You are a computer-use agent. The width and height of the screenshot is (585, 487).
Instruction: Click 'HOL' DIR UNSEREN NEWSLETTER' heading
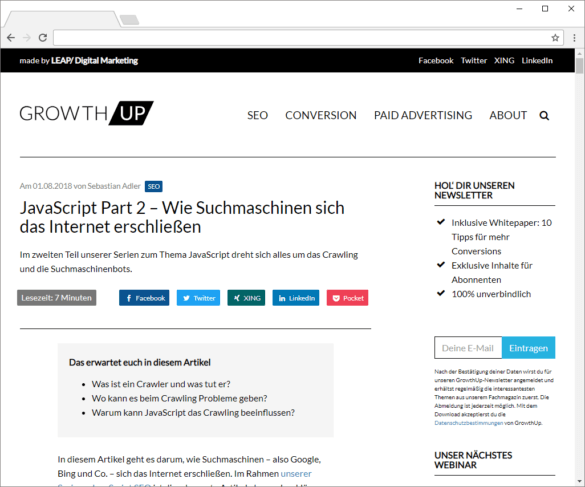[x=474, y=190]
